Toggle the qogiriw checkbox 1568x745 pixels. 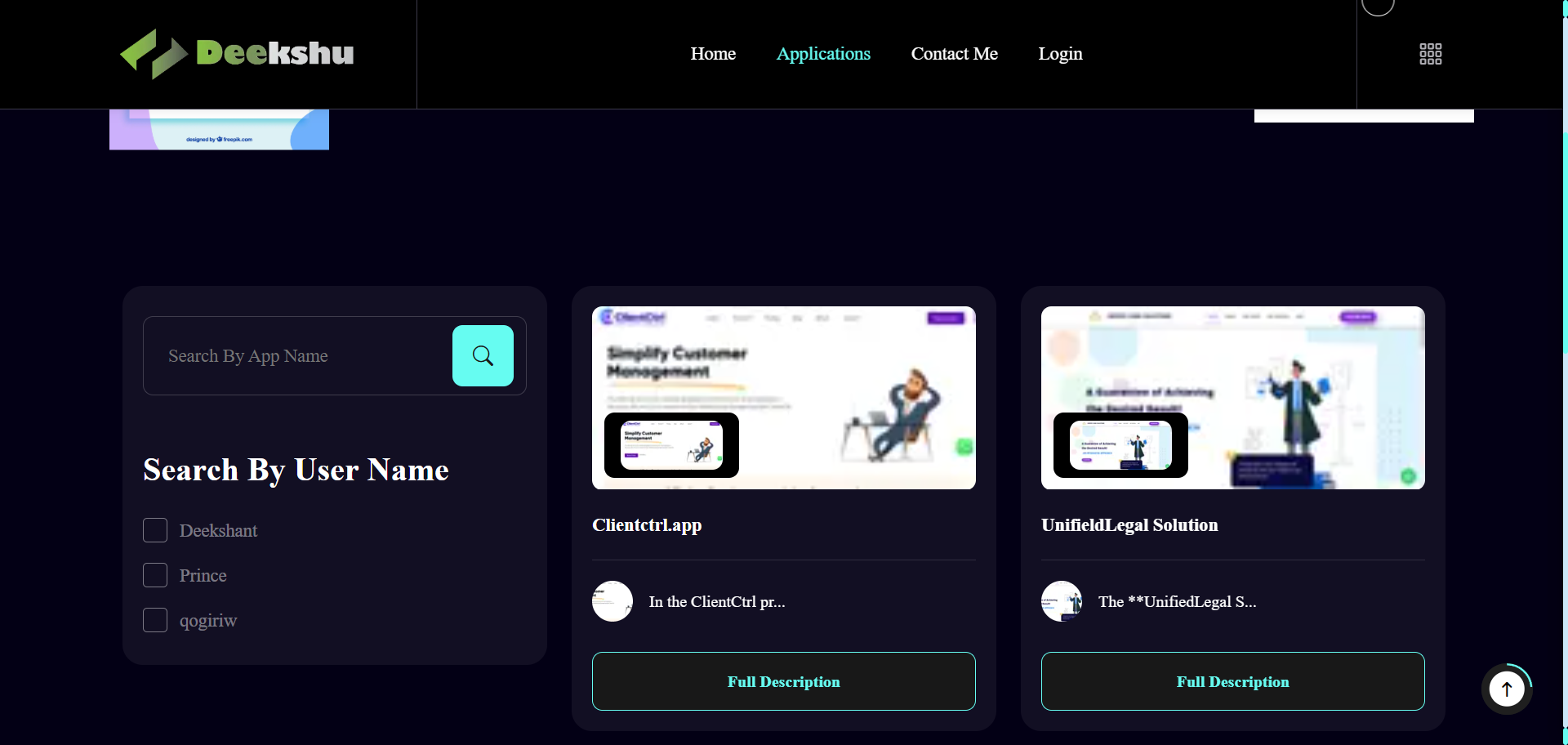pos(155,620)
